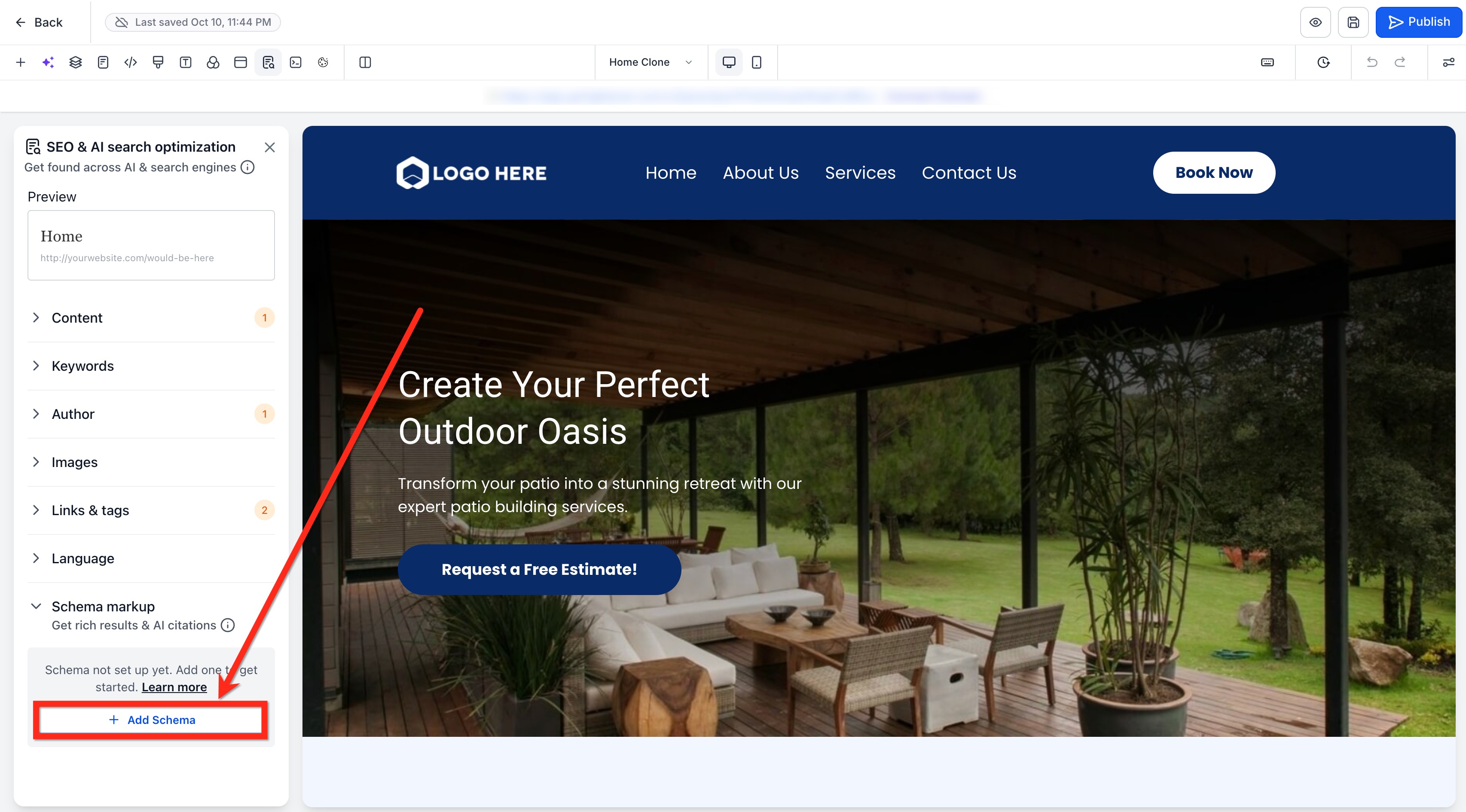Click the undo arrow icon
The width and height of the screenshot is (1466, 812).
tap(1371, 62)
